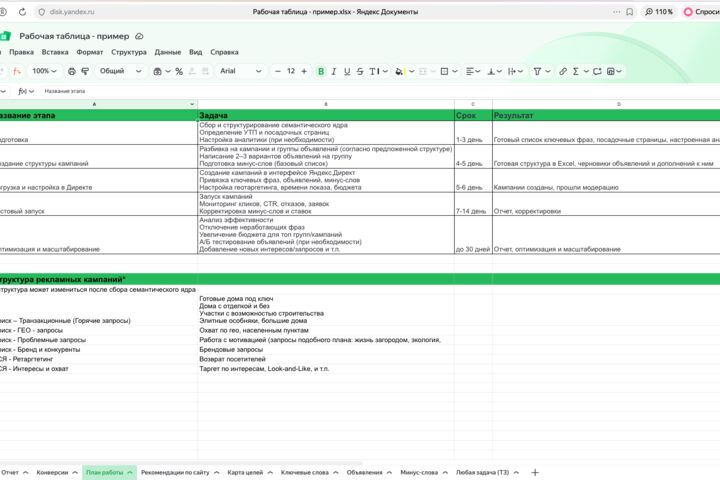Toggle underline formatting

(x=347, y=71)
